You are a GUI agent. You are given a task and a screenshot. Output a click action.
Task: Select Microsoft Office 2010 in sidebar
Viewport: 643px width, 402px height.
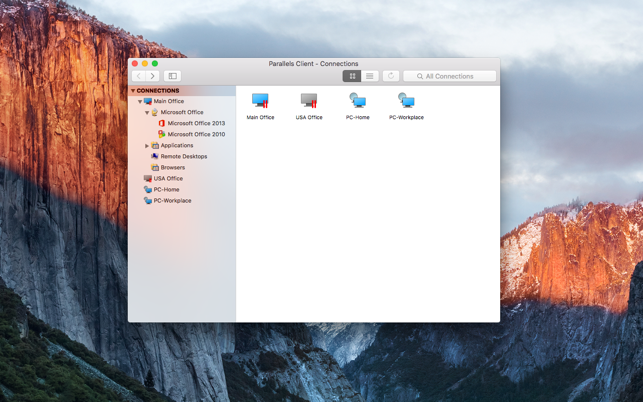point(195,134)
